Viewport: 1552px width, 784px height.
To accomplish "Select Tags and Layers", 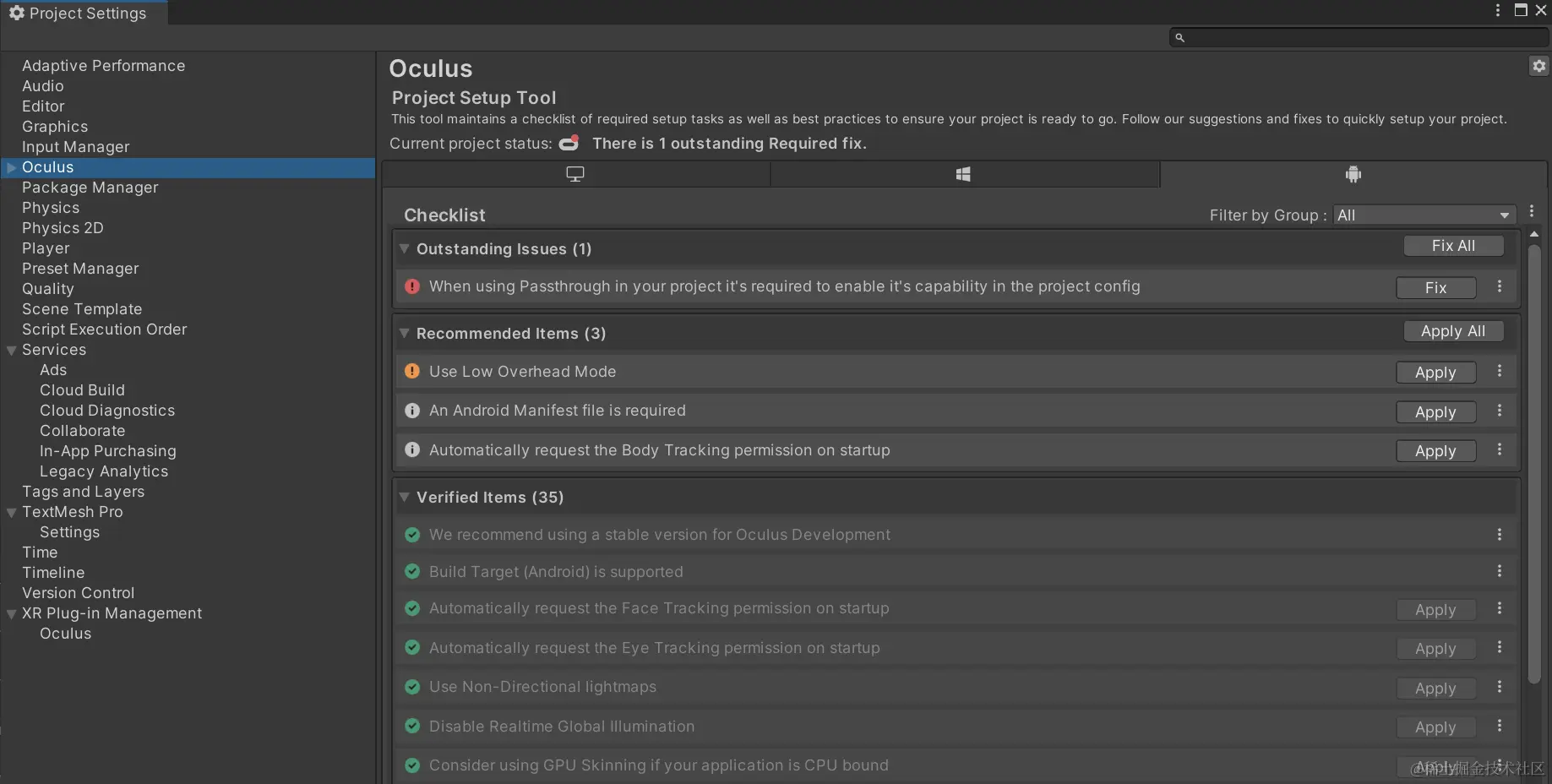I will 84,492.
